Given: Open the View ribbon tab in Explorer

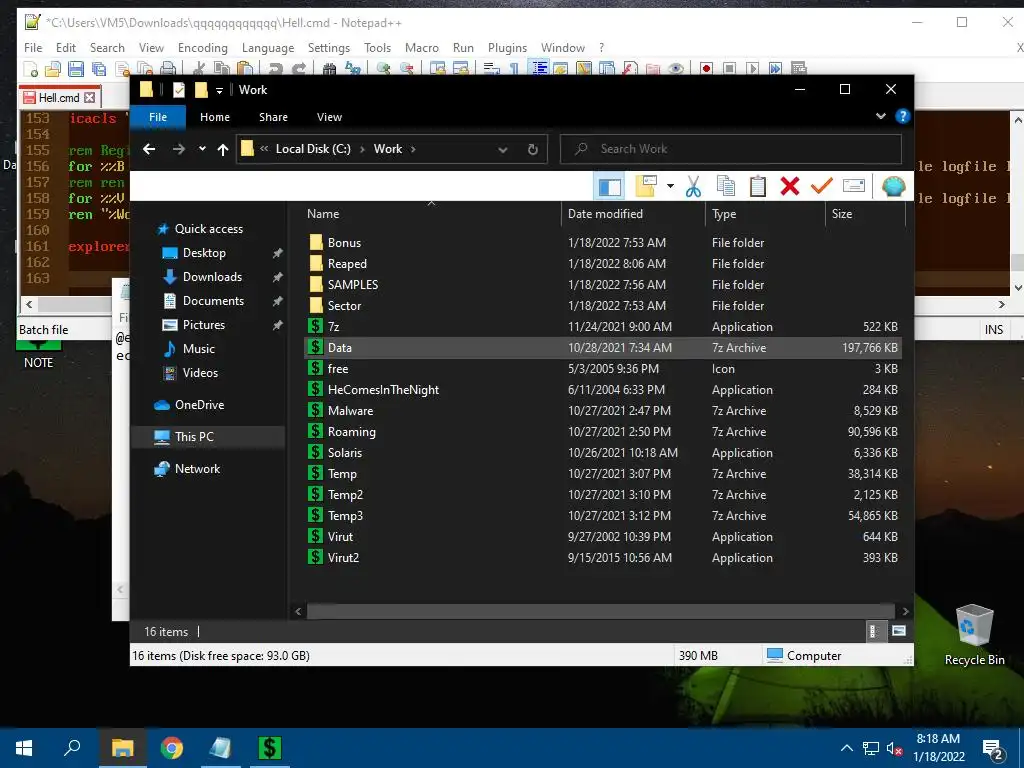Looking at the screenshot, I should pos(329,117).
